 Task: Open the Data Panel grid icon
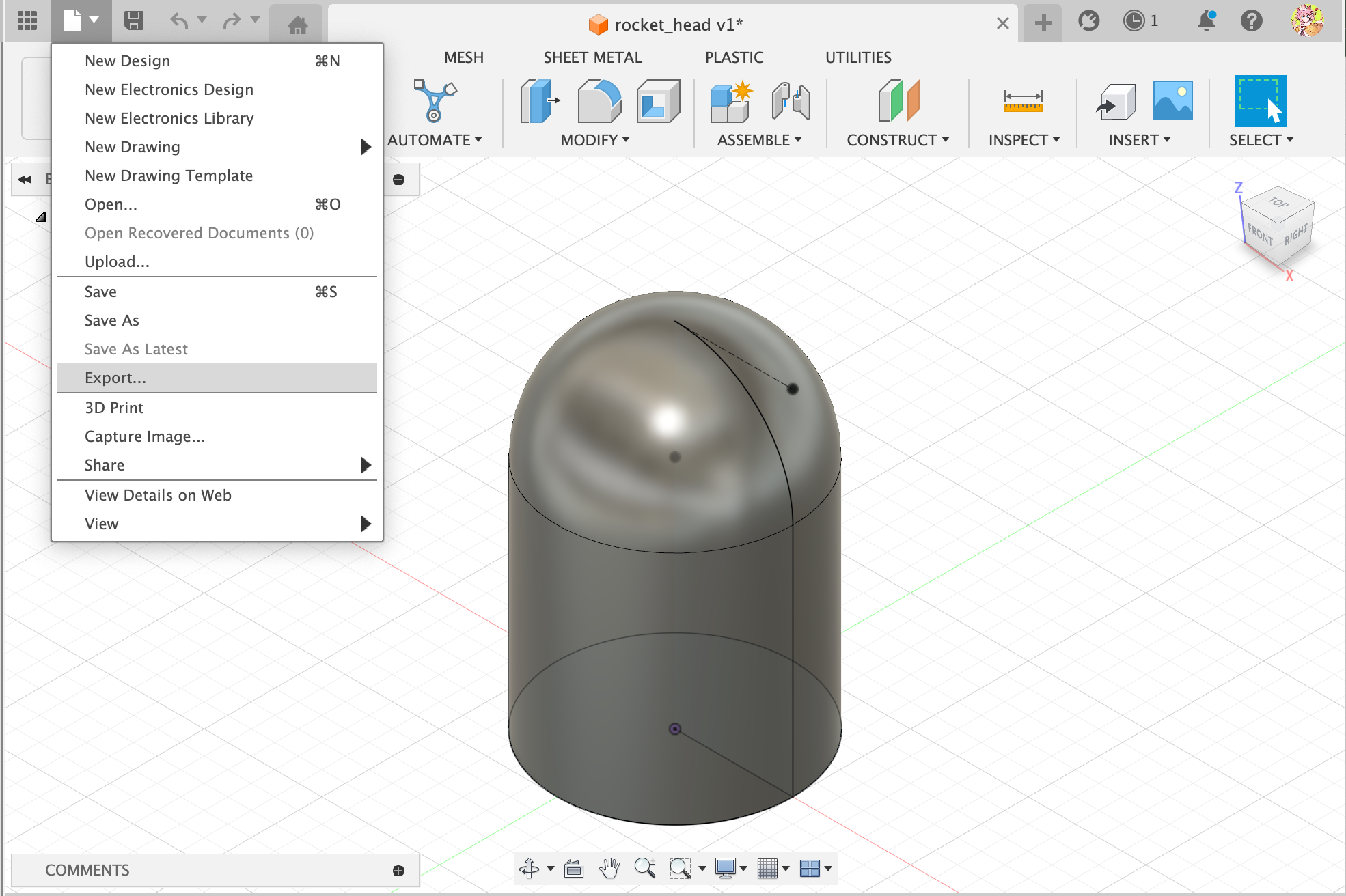(x=27, y=21)
